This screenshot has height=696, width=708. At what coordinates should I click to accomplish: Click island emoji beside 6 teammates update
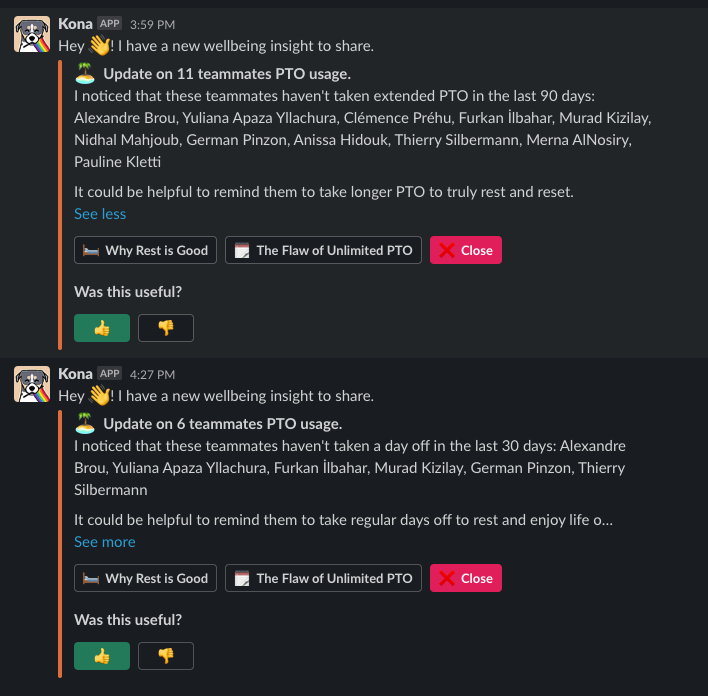point(85,423)
